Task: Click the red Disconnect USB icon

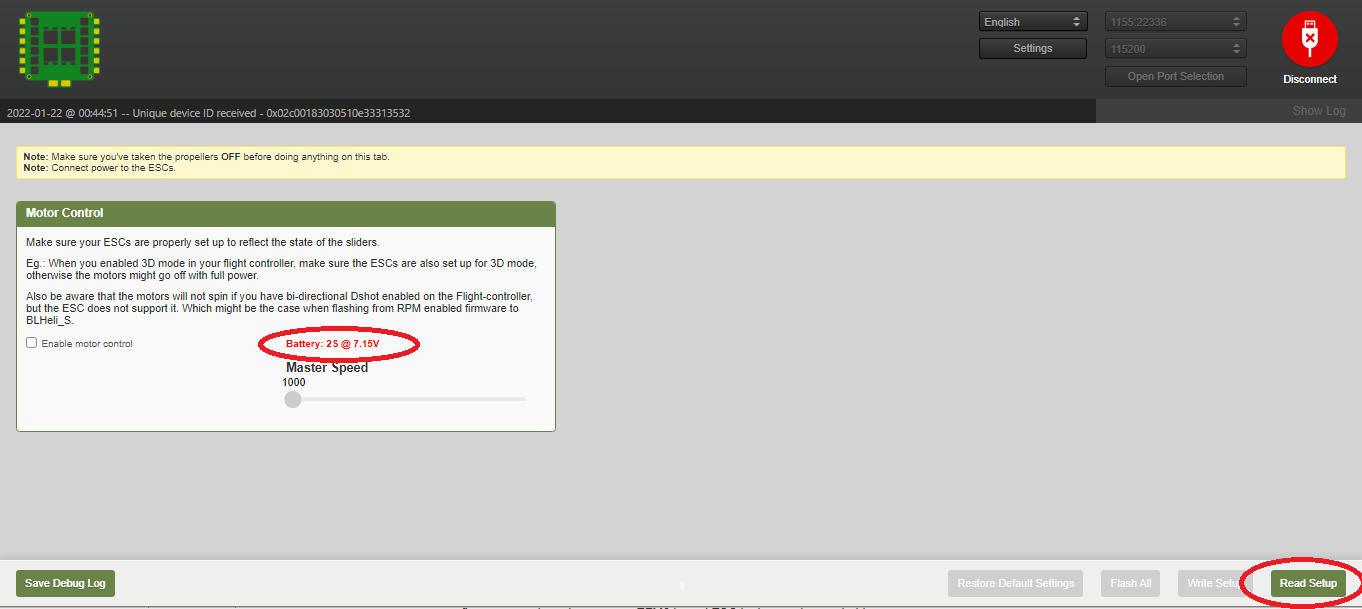Action: 1309,40
